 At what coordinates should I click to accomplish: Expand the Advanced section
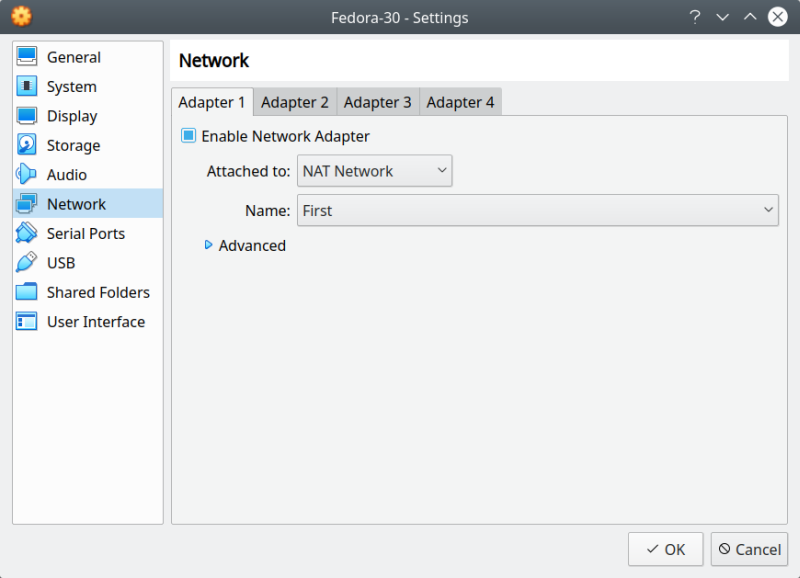pos(209,245)
